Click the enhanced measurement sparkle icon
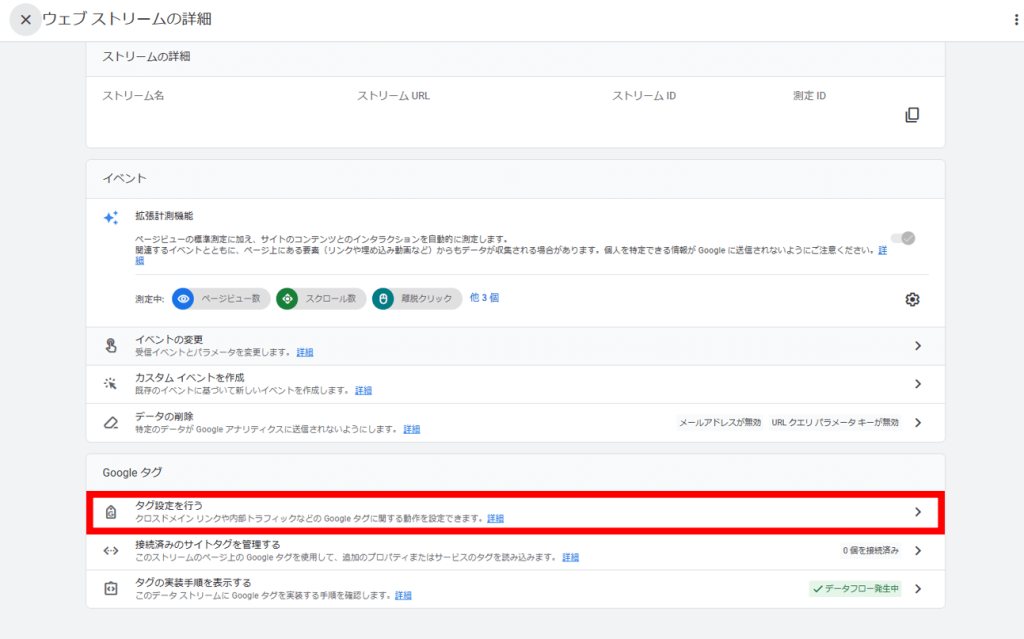Viewport: 1024px width, 639px height. (111, 218)
